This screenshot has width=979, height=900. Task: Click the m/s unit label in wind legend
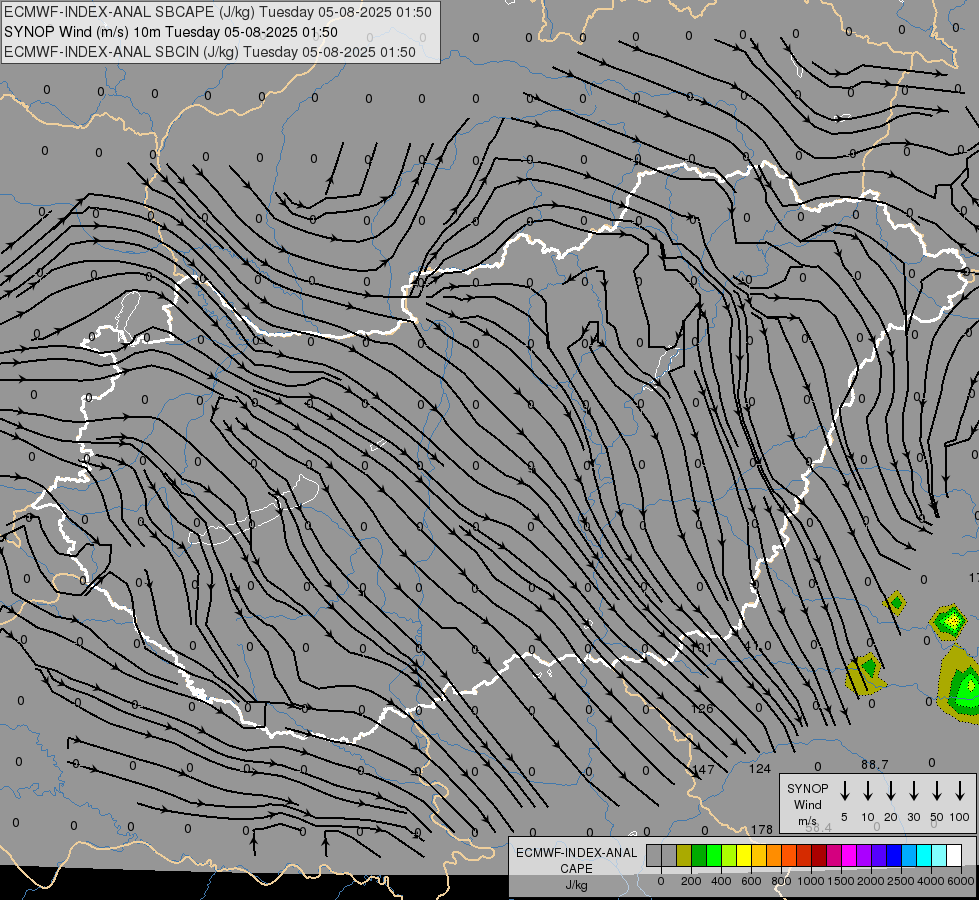tap(807, 821)
